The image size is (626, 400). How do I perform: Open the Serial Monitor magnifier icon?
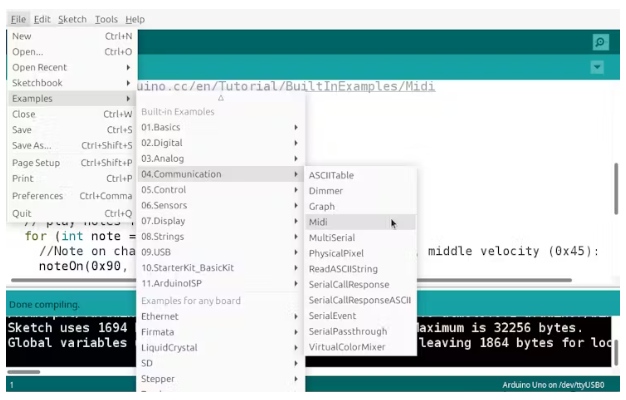(599, 42)
